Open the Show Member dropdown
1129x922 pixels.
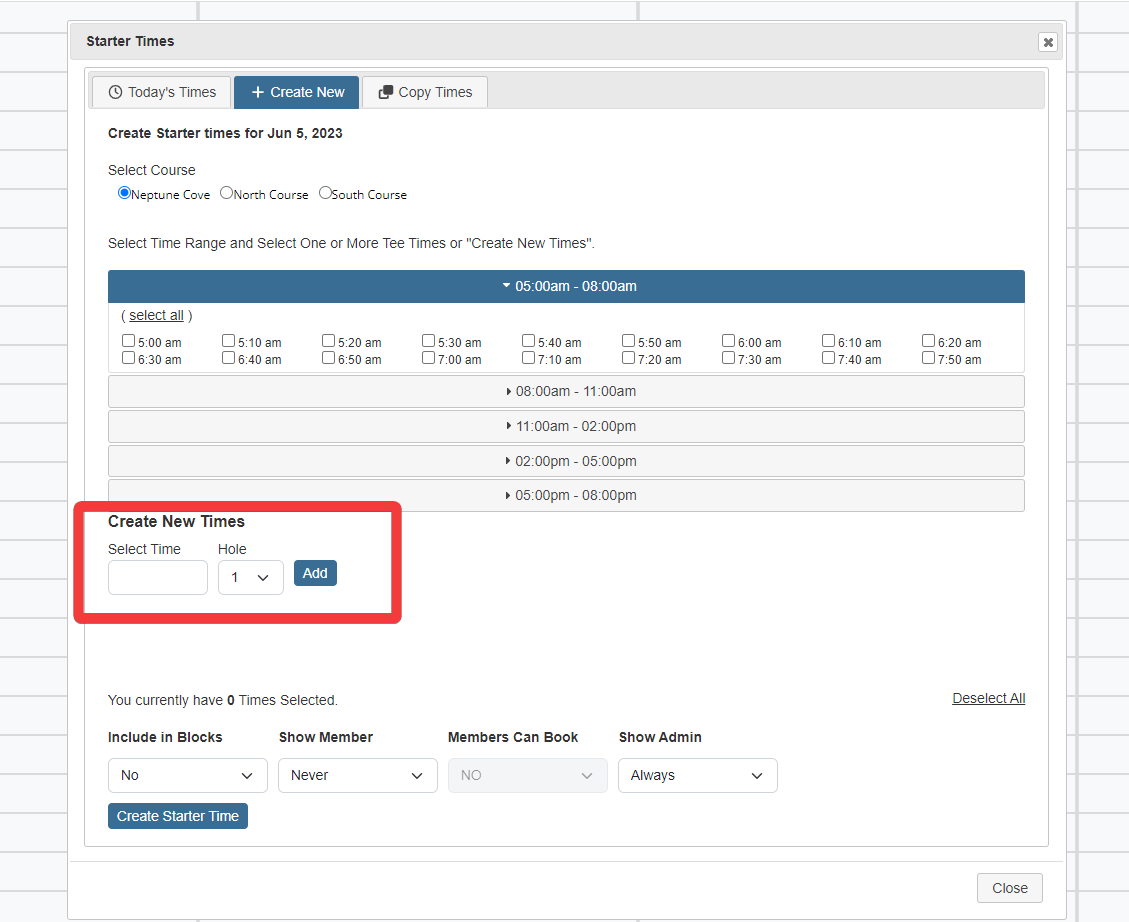tap(357, 775)
